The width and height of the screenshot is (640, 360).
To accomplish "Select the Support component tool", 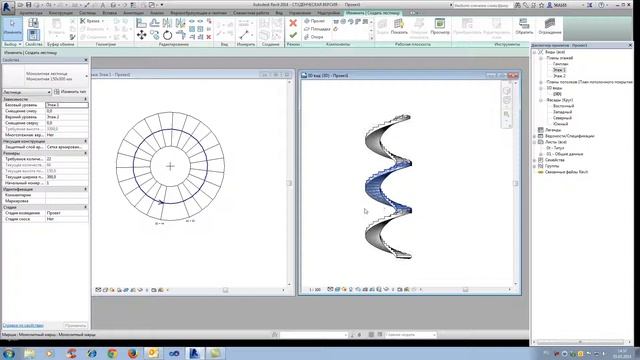I will tap(314, 37).
